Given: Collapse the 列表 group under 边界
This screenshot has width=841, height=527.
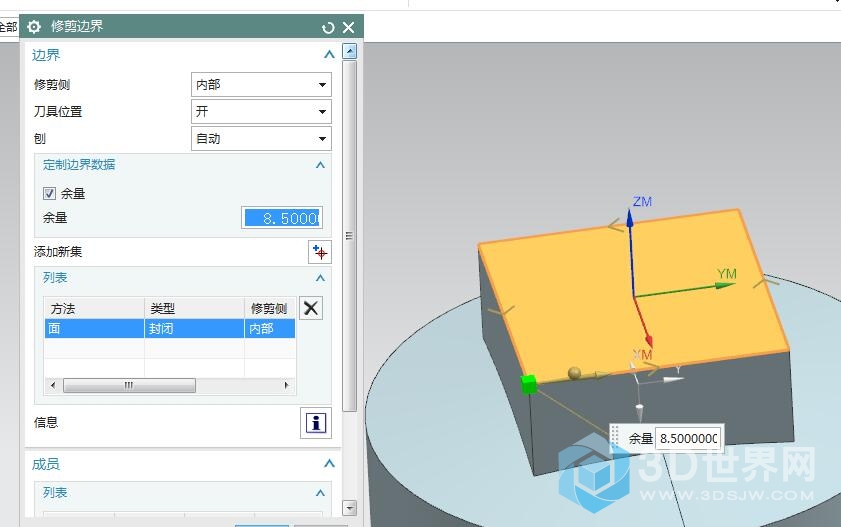Looking at the screenshot, I should click(320, 278).
